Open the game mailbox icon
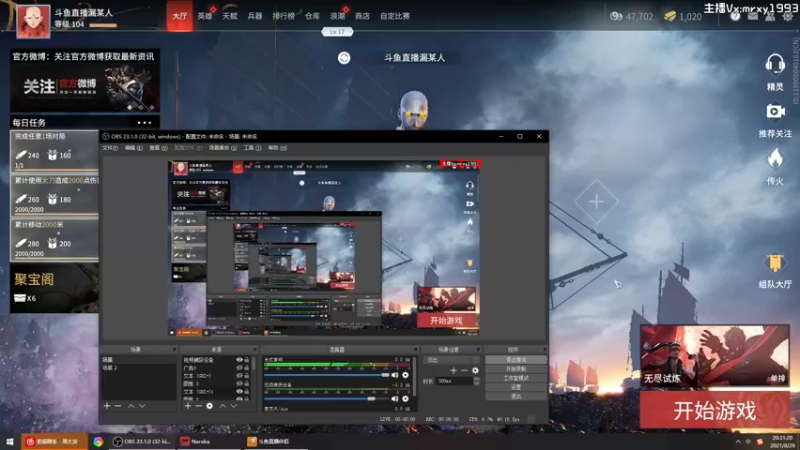The image size is (800, 450). (x=753, y=16)
